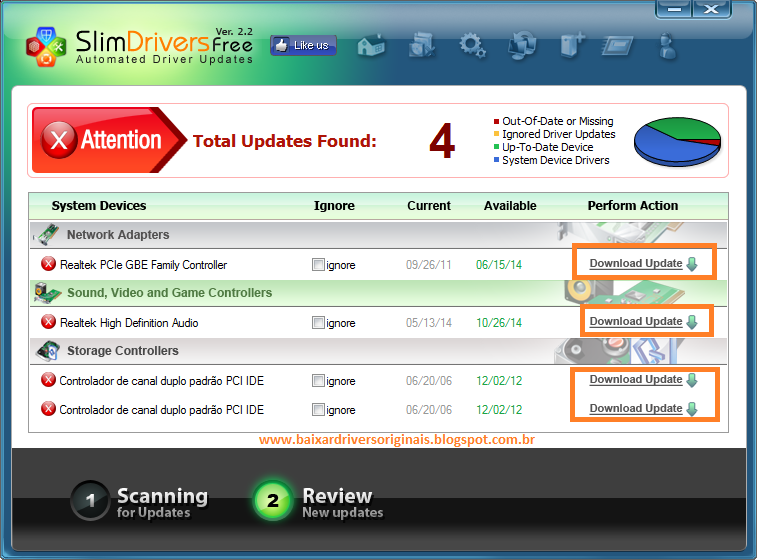Tick ignore for Realtek High Definition Audio

[318, 323]
